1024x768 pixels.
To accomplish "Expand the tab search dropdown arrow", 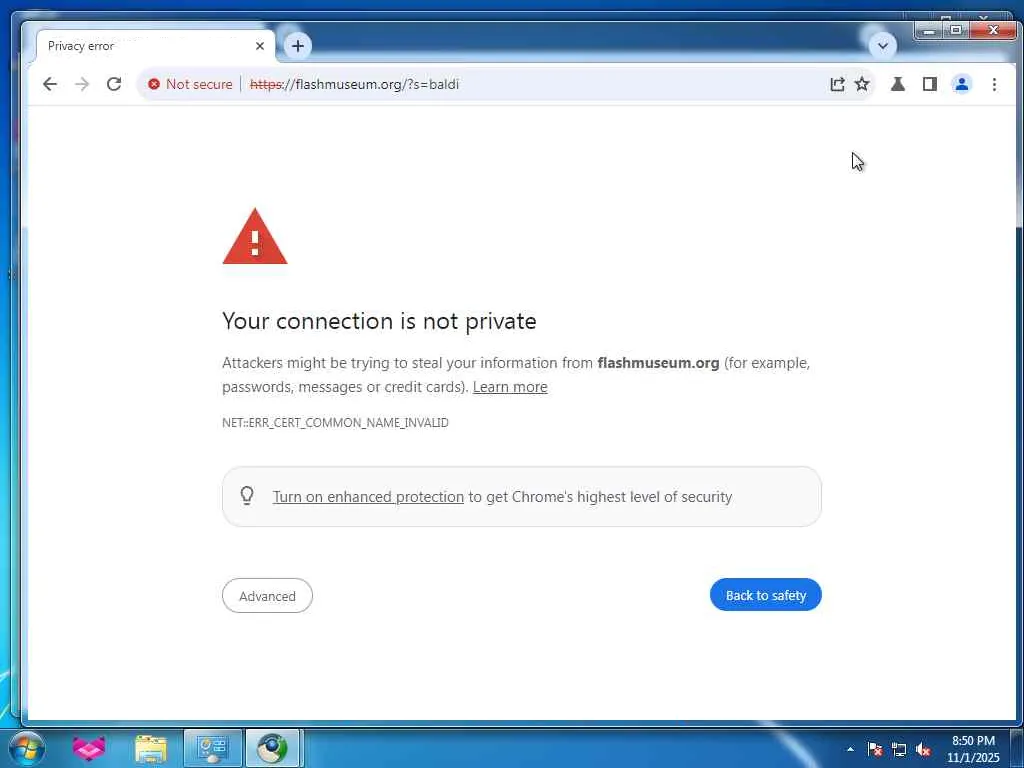I will point(882,46).
